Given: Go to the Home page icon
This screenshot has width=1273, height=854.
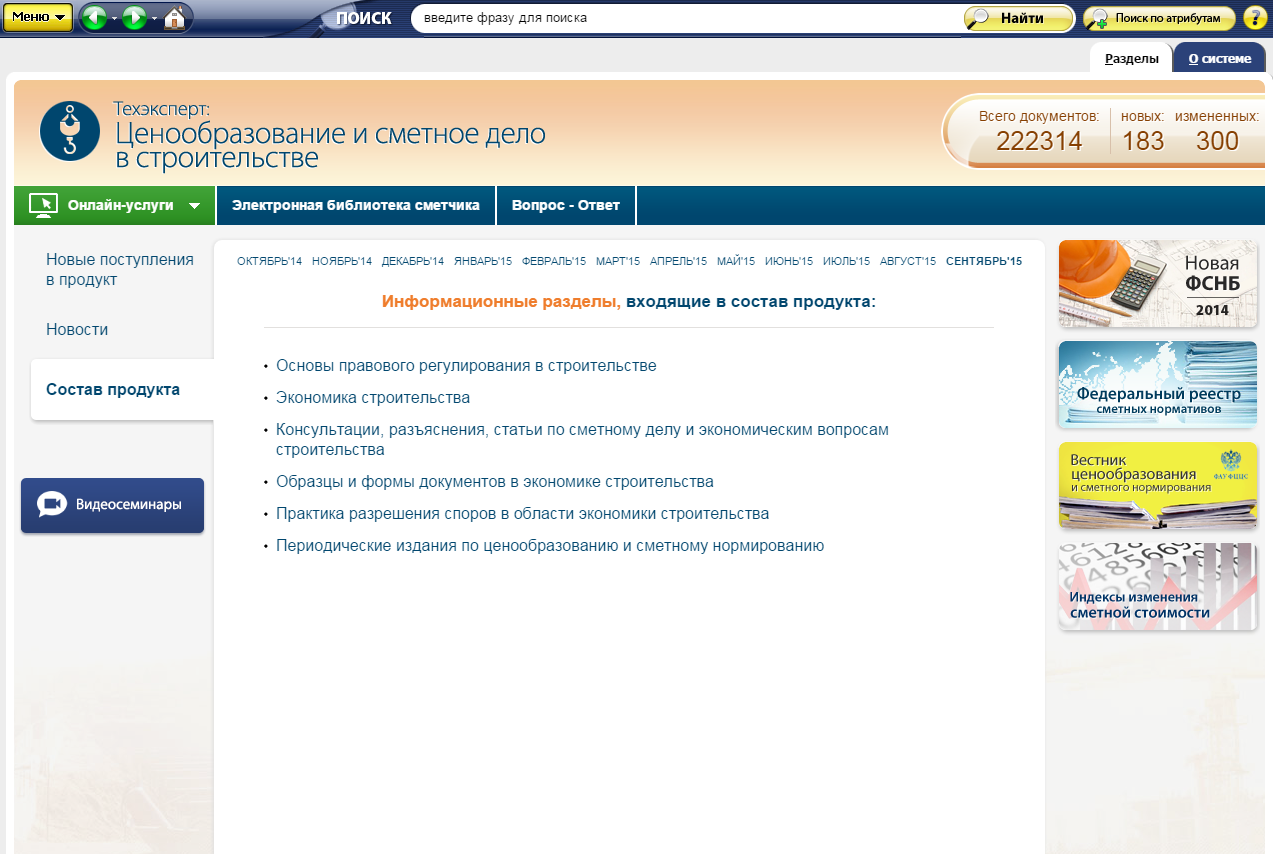Looking at the screenshot, I should pyautogui.click(x=175, y=18).
